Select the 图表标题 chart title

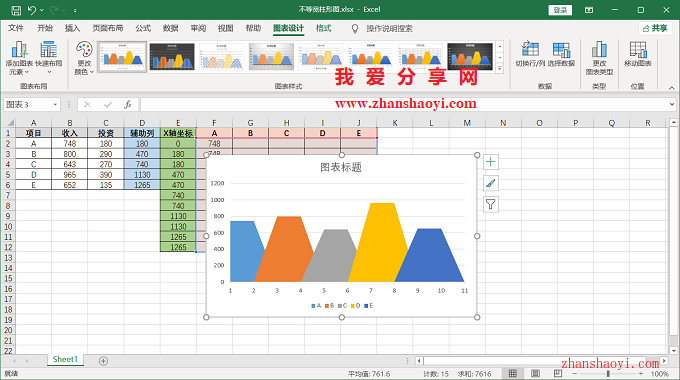tap(341, 167)
